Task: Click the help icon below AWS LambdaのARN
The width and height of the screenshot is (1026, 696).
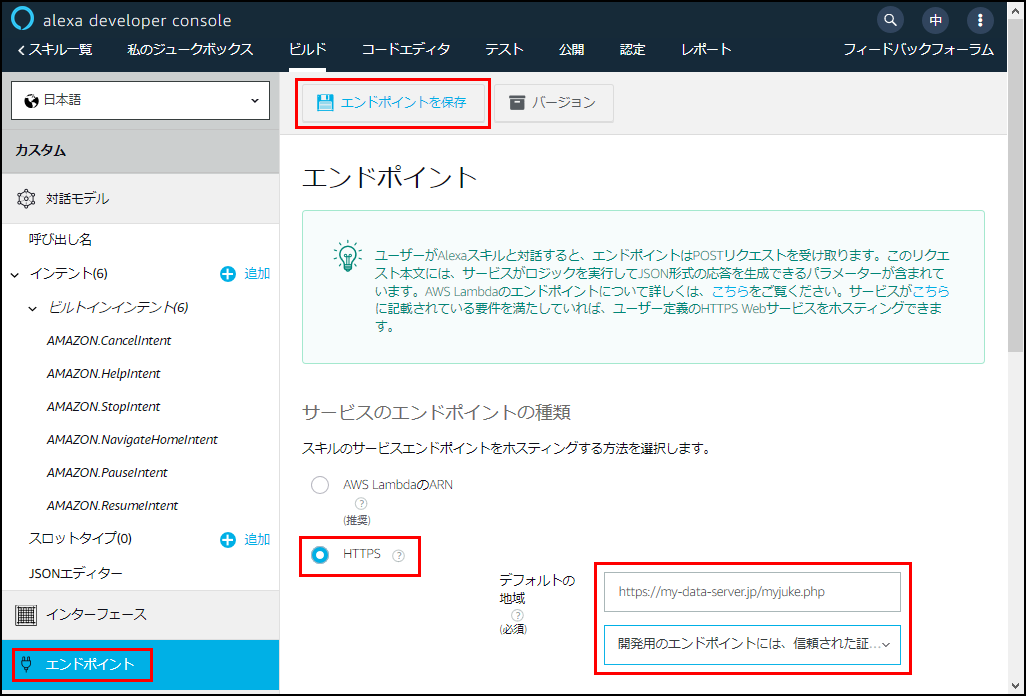Action: [361, 504]
